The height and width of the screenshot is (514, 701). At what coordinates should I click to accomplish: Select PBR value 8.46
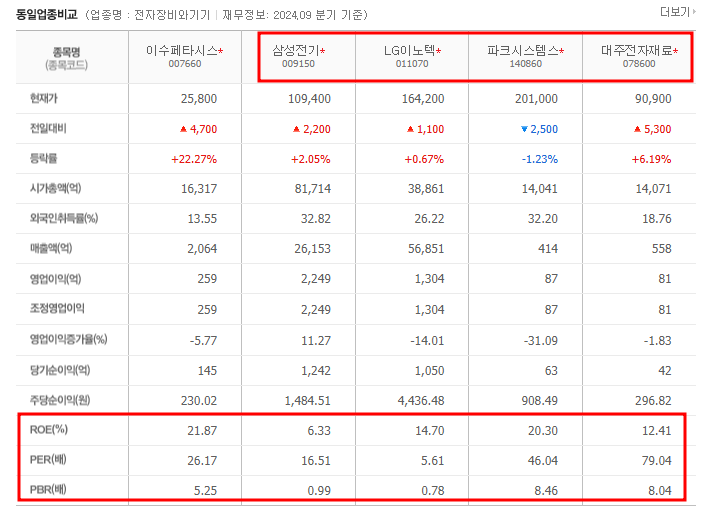546,491
